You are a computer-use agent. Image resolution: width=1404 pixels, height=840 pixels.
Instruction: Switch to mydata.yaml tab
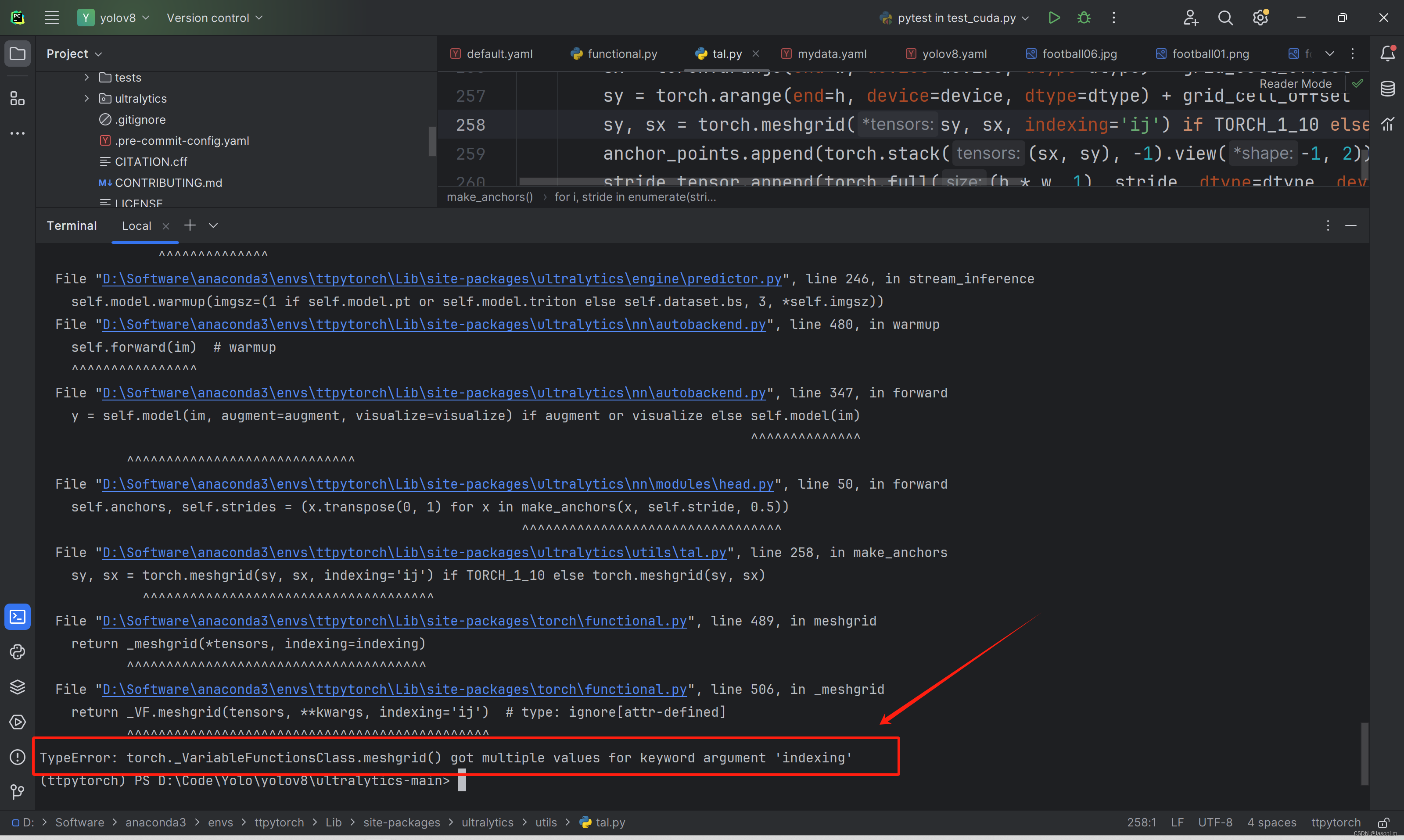pos(824,53)
